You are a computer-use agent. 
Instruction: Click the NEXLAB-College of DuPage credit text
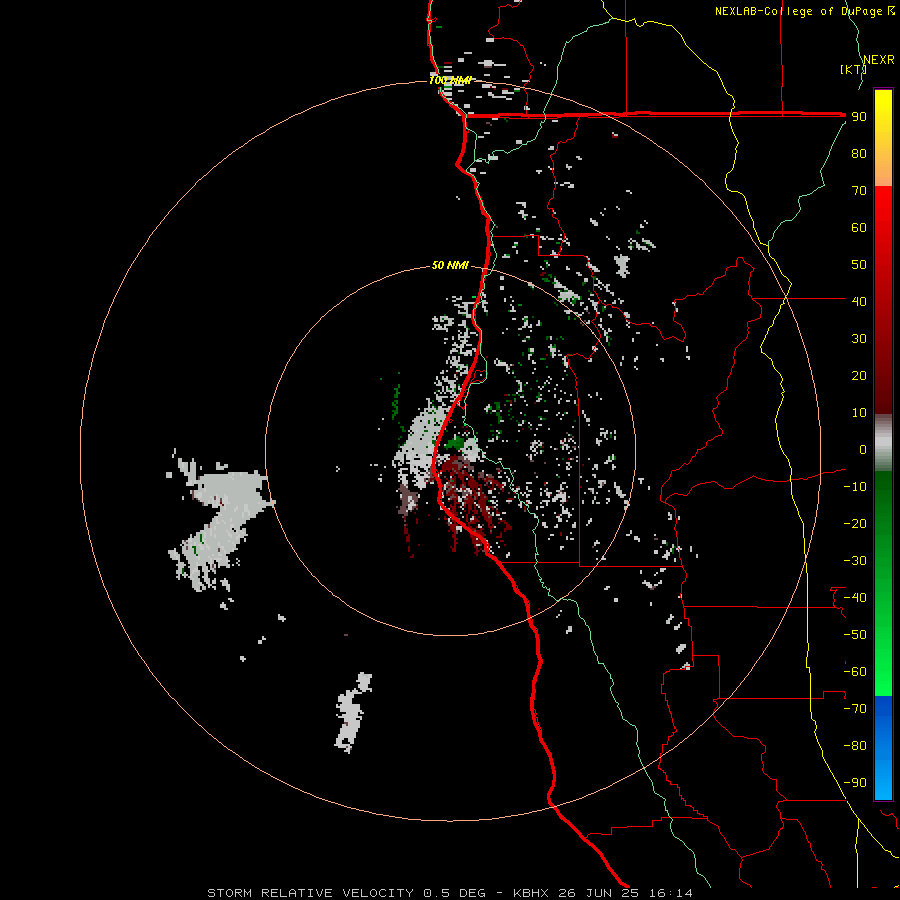[804, 11]
